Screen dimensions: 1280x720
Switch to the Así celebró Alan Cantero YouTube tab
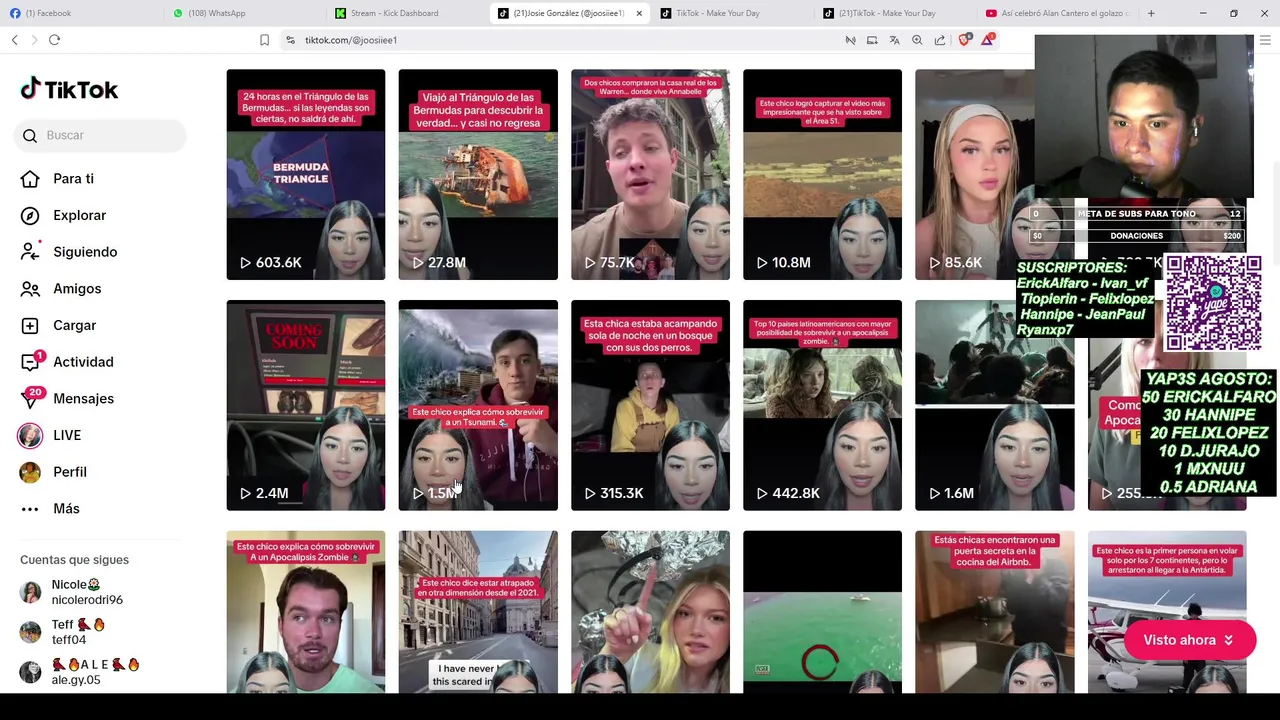1058,13
